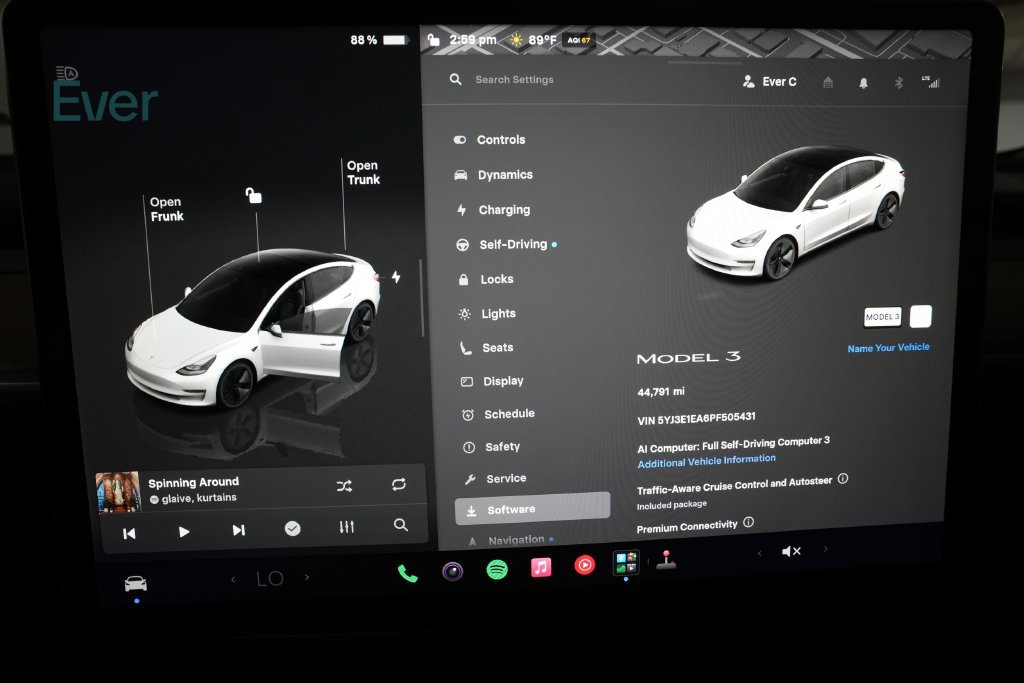Tap the charge port lightning bolt icon
Viewport: 1024px width, 683px height.
[x=396, y=277]
